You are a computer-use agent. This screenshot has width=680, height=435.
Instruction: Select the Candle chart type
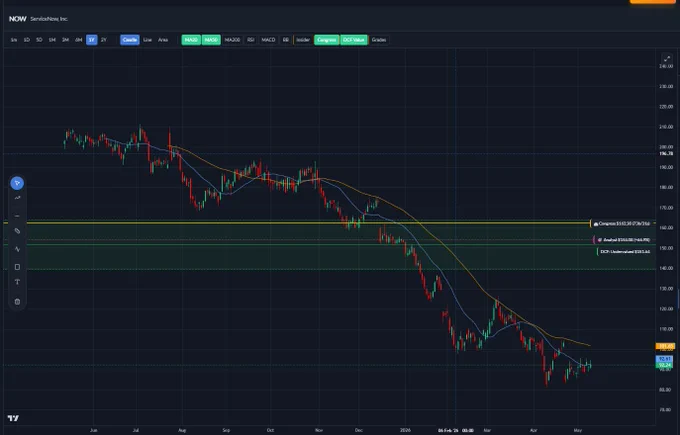(130, 40)
